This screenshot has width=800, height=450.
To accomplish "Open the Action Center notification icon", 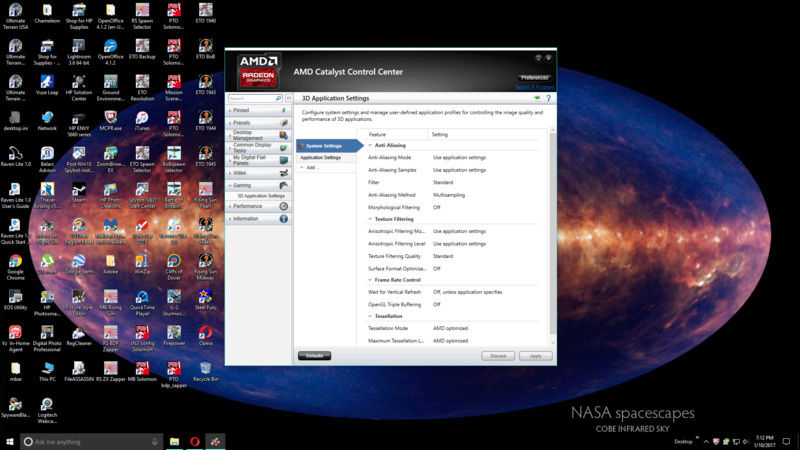I will coord(786,441).
